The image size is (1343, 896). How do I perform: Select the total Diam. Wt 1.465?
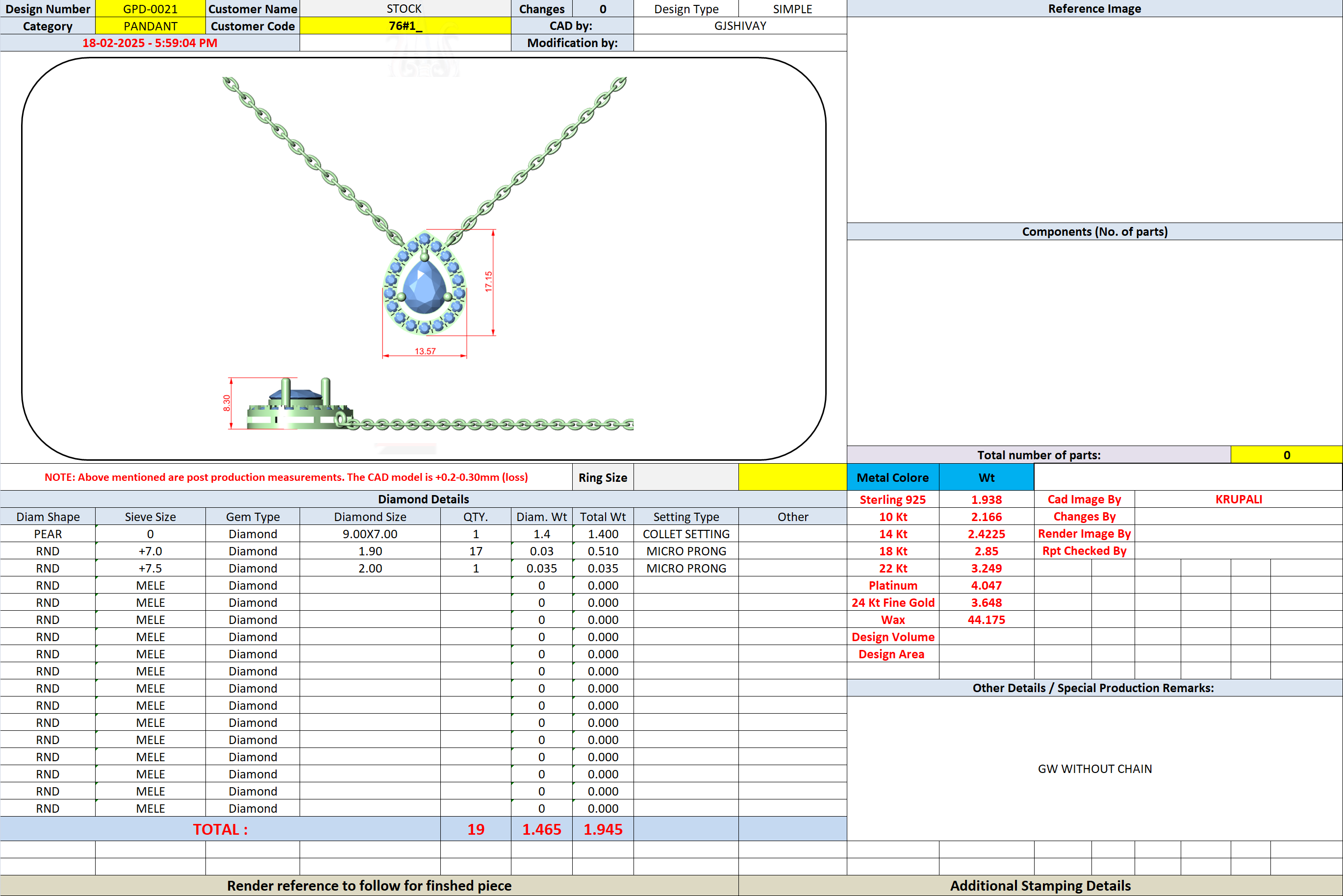click(x=542, y=829)
